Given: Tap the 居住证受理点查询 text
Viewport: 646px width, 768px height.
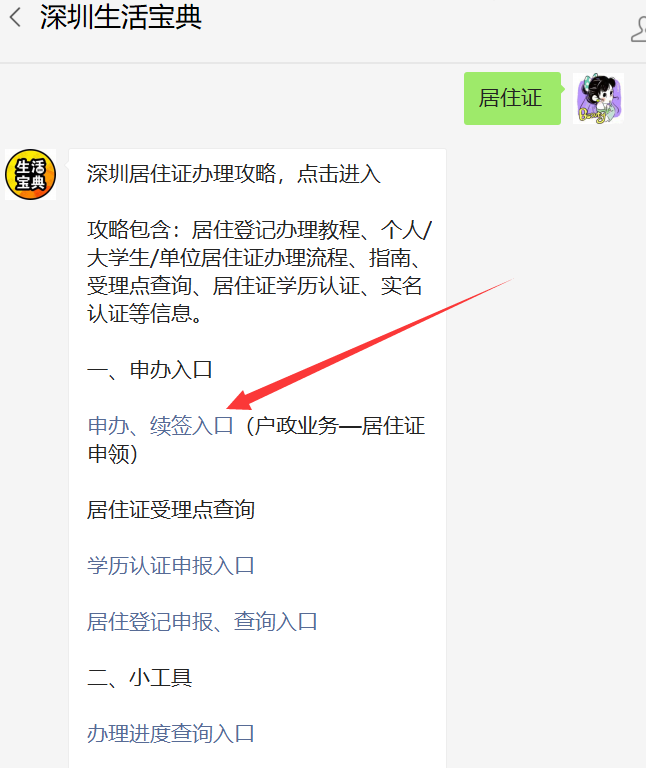Looking at the screenshot, I should point(171,510).
